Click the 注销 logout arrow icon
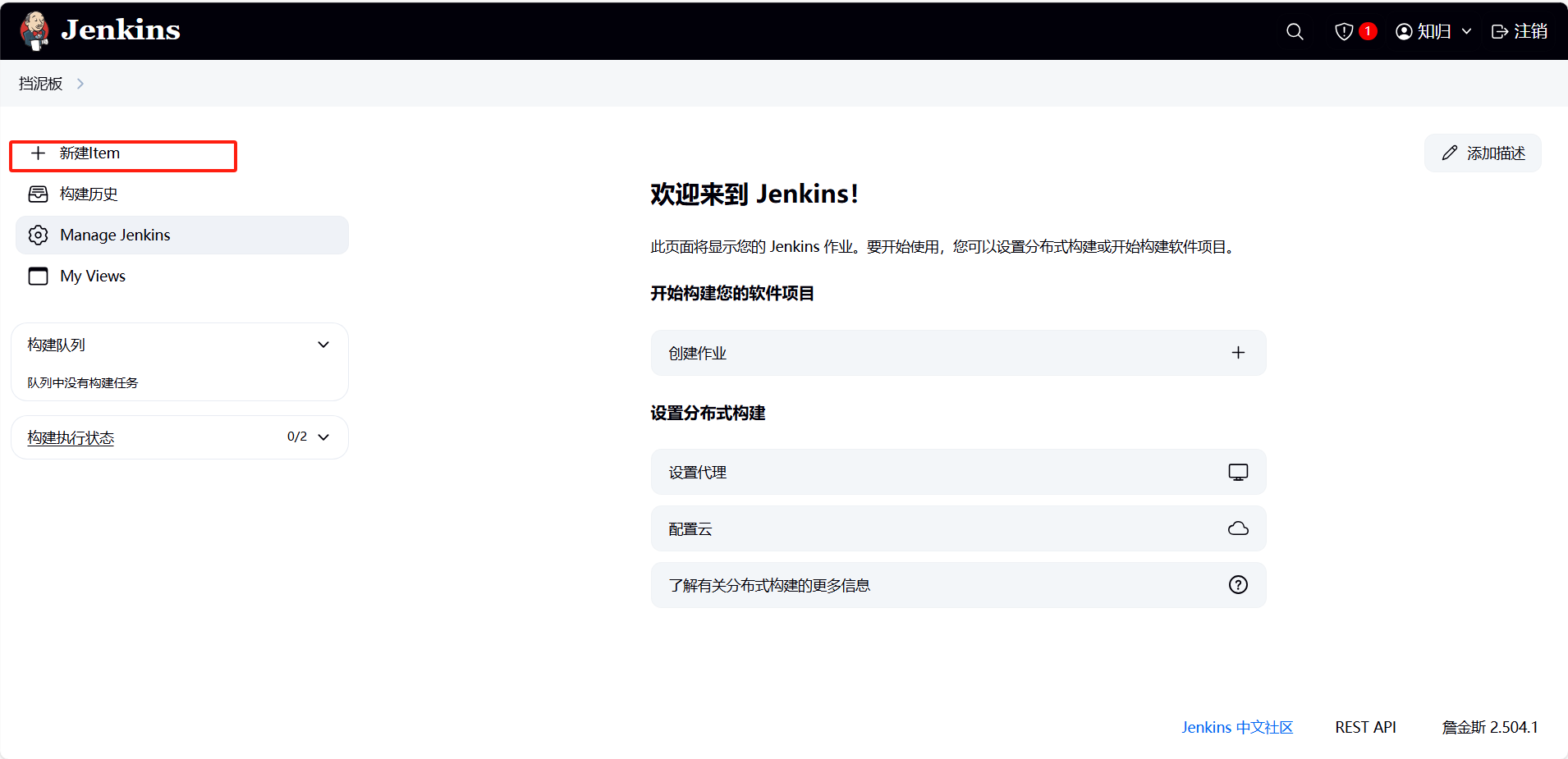 click(x=1500, y=31)
